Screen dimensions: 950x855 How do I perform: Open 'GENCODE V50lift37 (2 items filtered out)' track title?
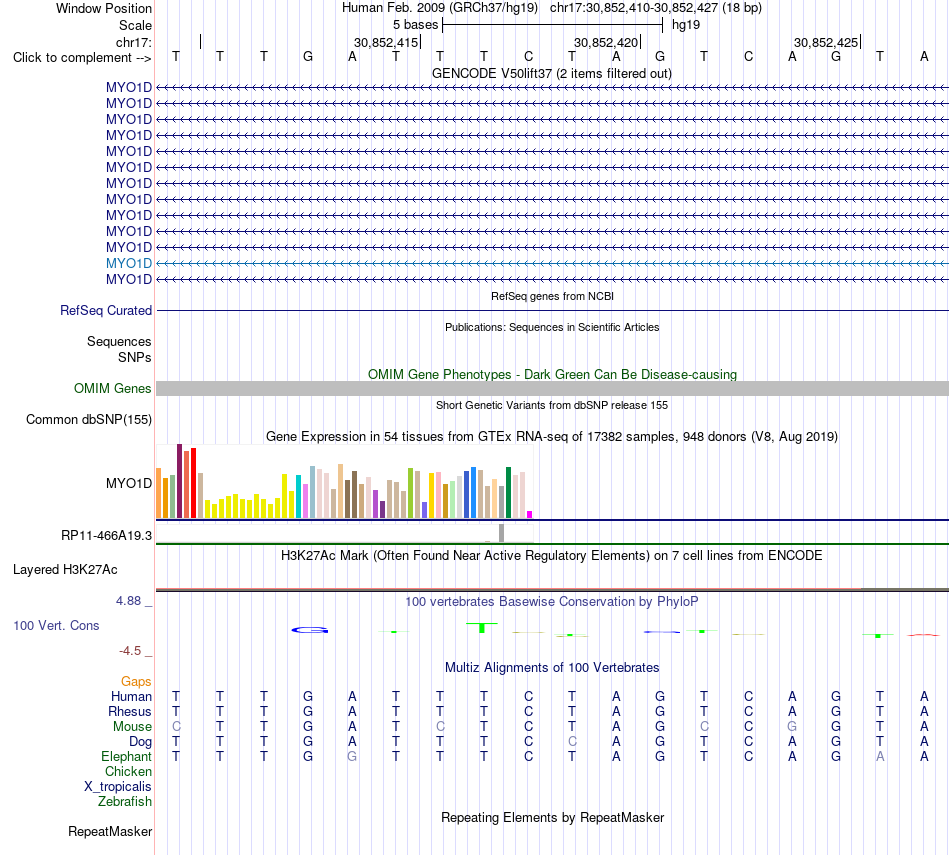(x=552, y=73)
